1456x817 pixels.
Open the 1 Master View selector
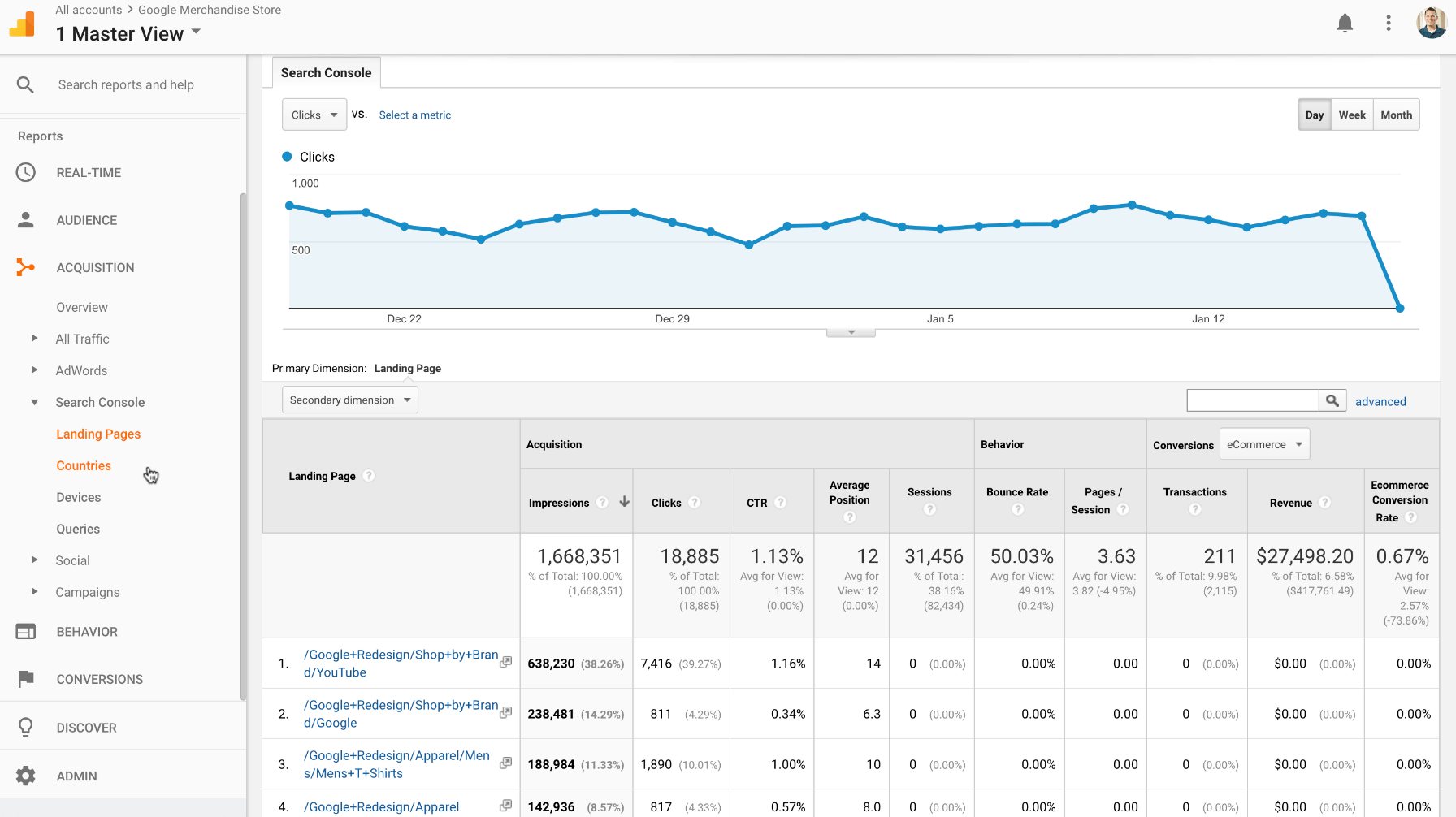click(128, 33)
